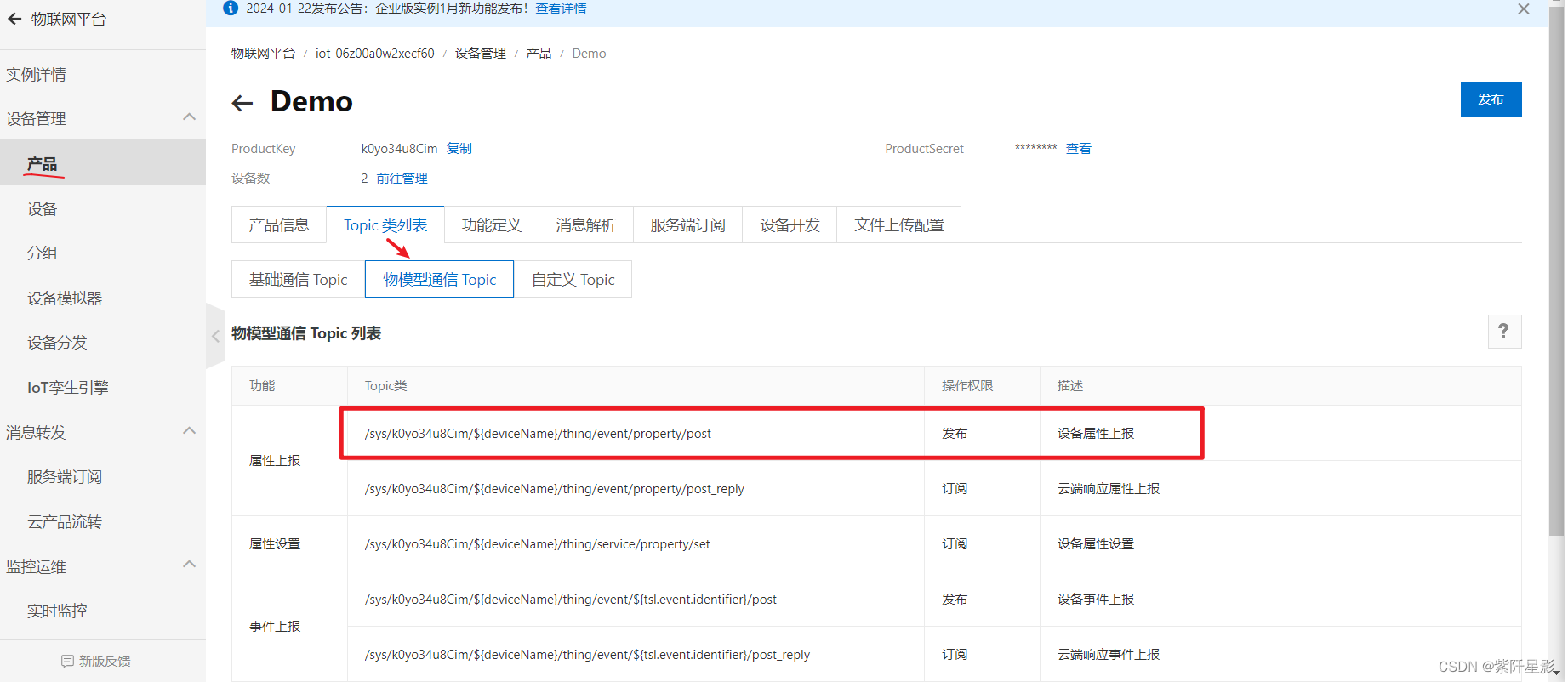Click the Topic类 column header
This screenshot has height=682, width=1568.
coord(386,386)
